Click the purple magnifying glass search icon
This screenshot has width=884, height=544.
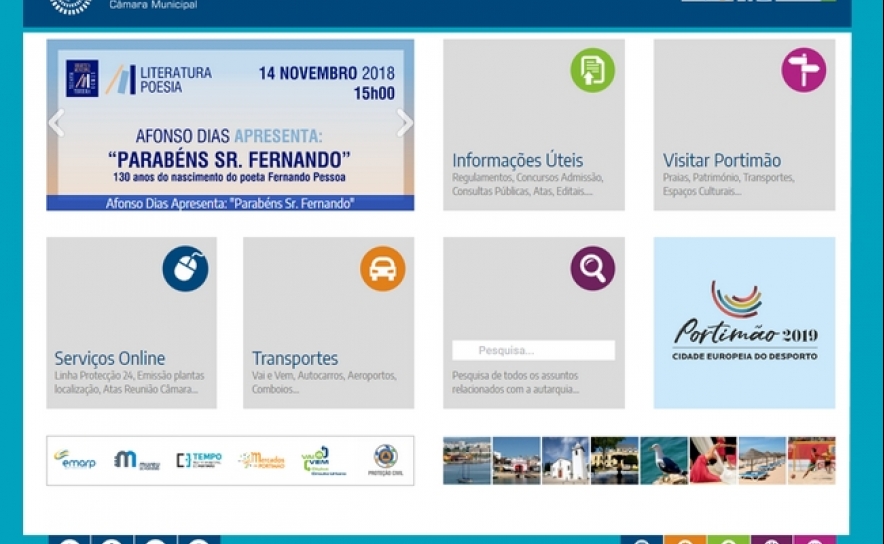click(x=593, y=268)
